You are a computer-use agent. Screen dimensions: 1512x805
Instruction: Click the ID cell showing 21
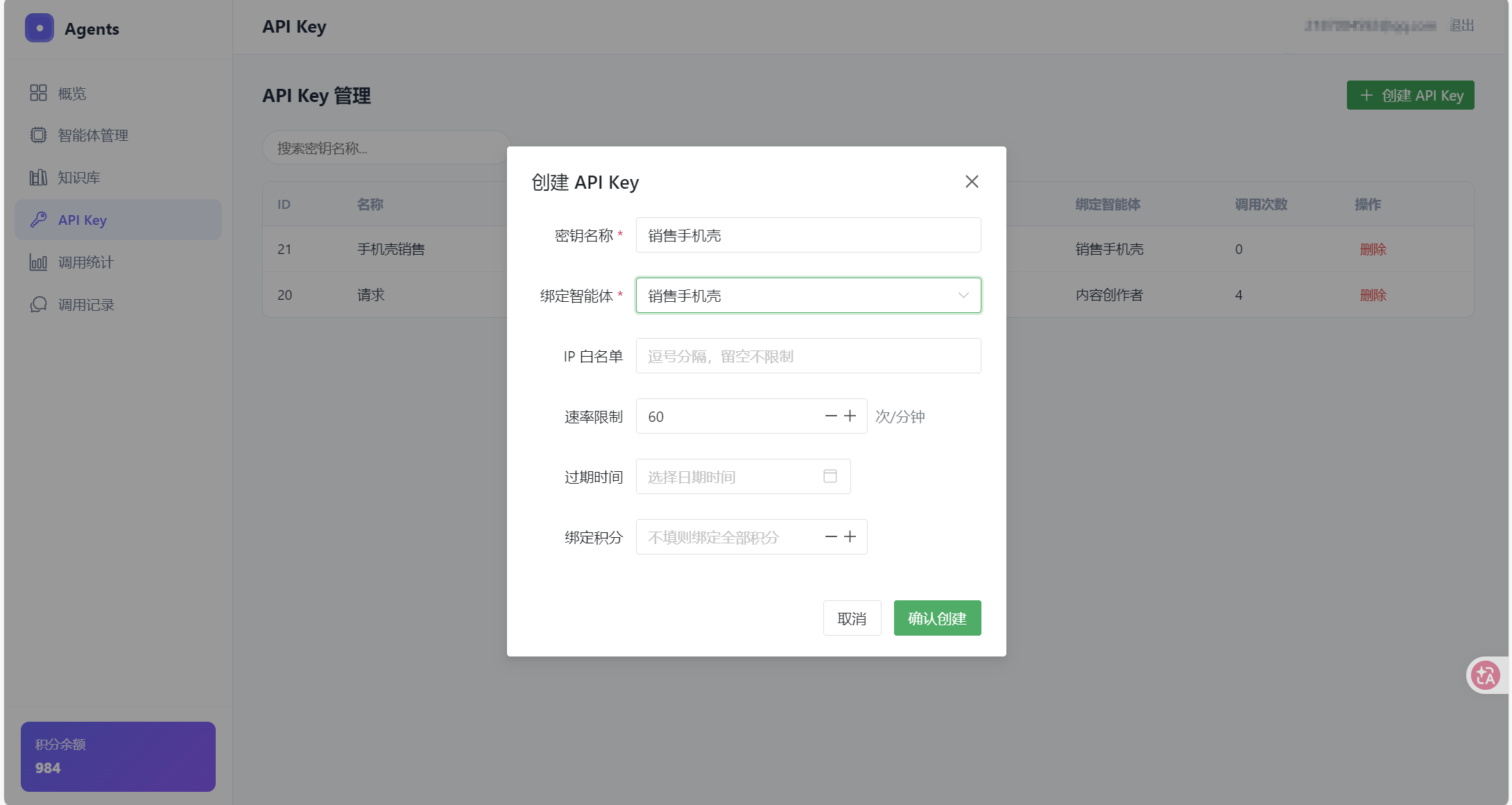tap(284, 249)
